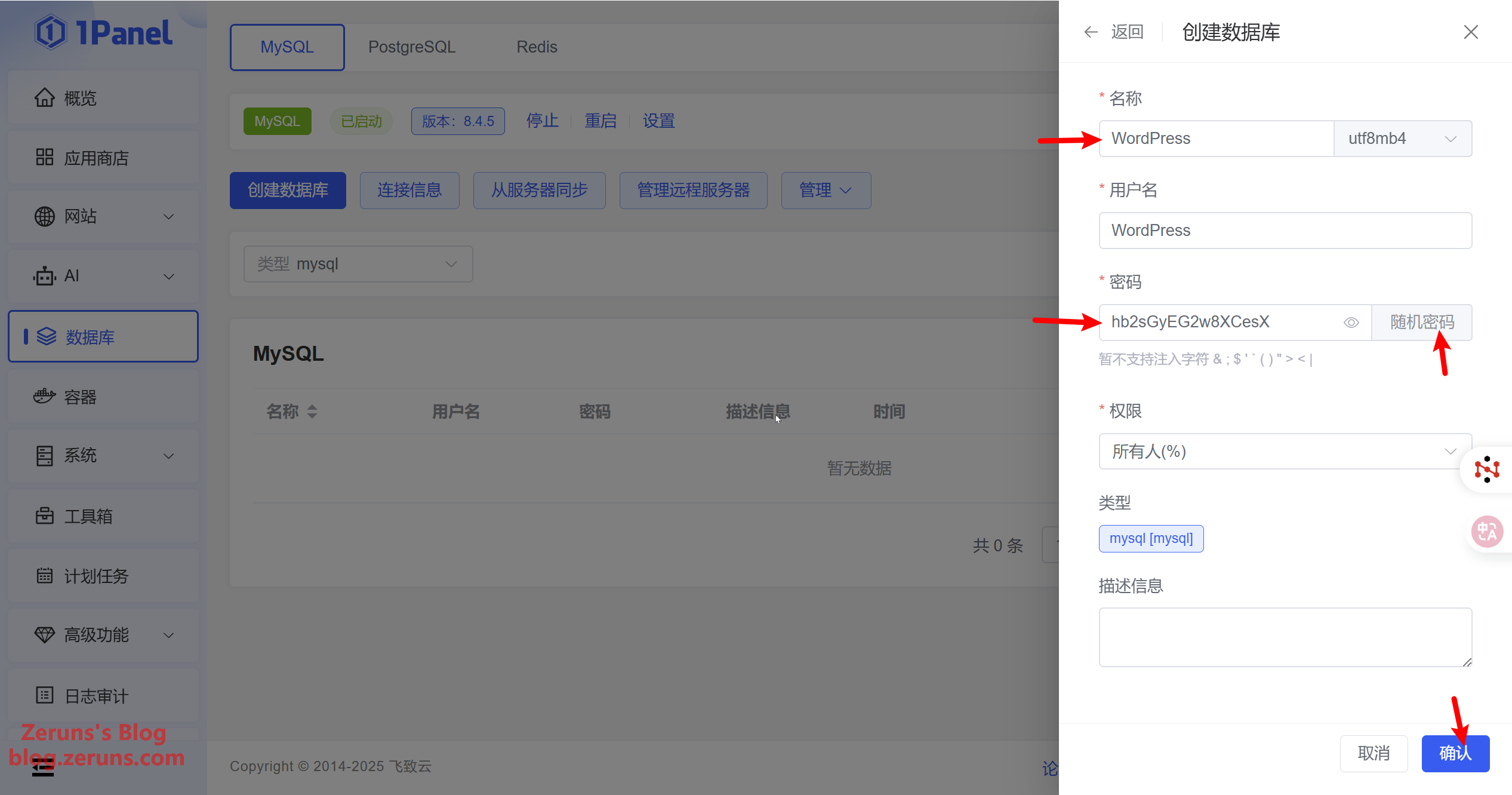Screen dimensions: 1512x795
Task: Click the 取消 button
Action: tap(1374, 754)
